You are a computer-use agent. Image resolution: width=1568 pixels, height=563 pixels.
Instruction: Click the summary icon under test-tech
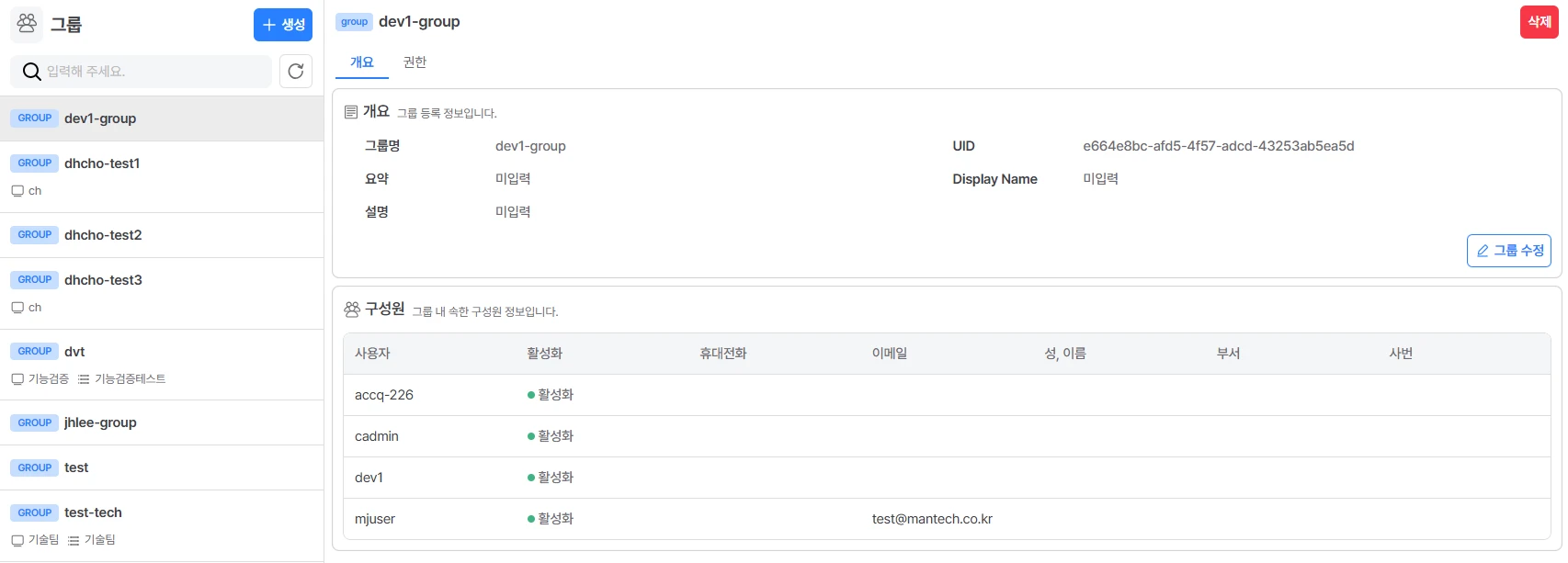tap(17, 540)
